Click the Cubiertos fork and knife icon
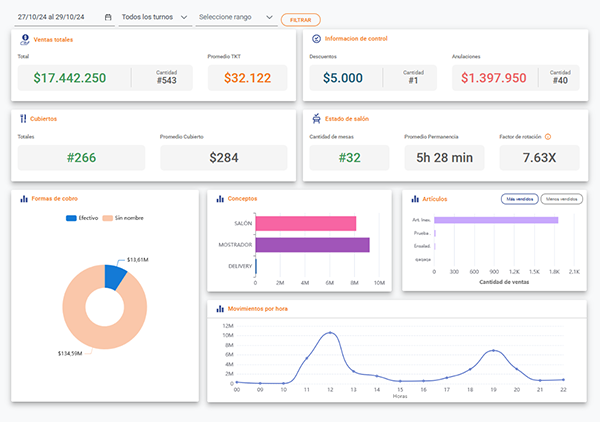Image resolution: width=600 pixels, height=422 pixels. (x=23, y=118)
